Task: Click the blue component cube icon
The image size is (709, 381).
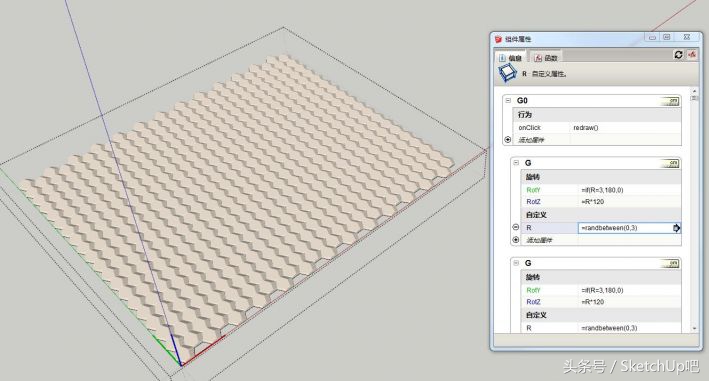Action: (x=507, y=73)
